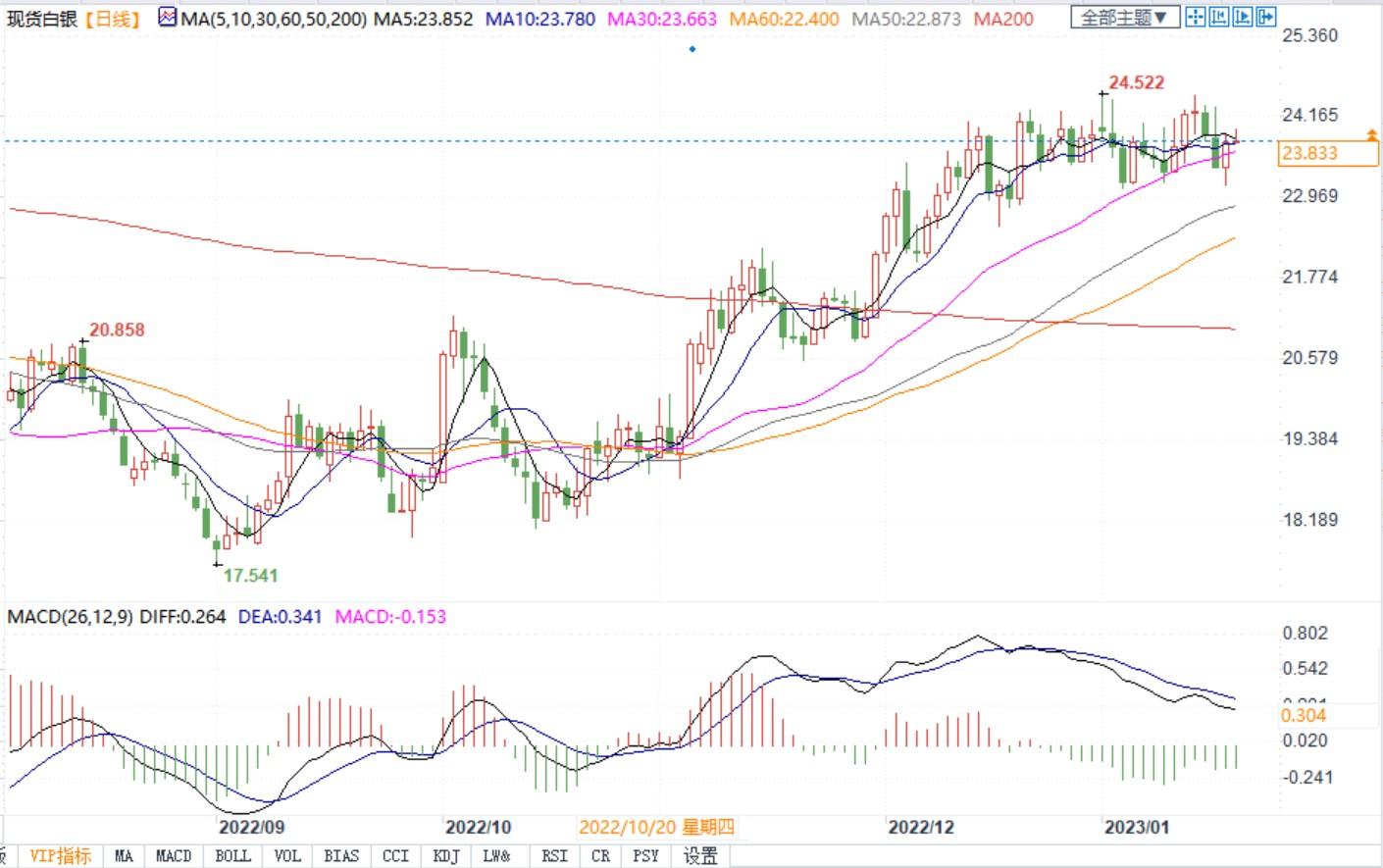The image size is (1383, 868).
Task: Click the crosshair cursor icon
Action: [x=1195, y=17]
